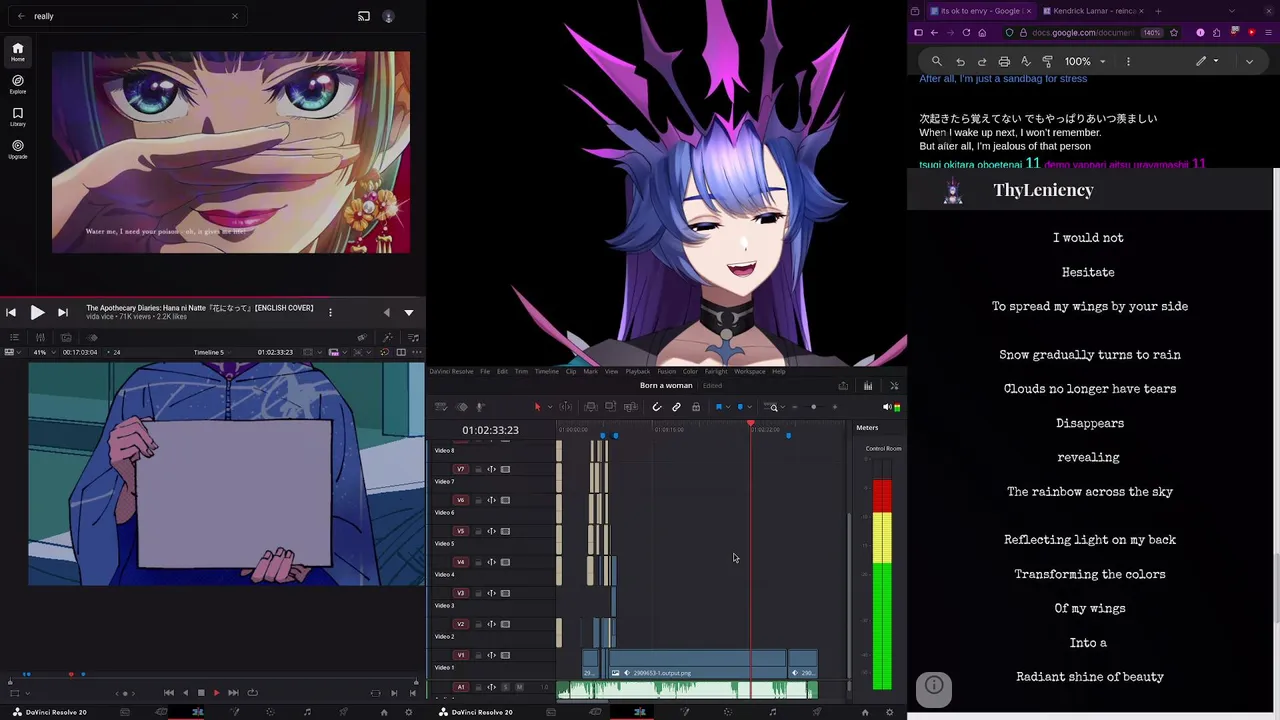Click the Quick Export icon in Resolve
The width and height of the screenshot is (1280, 720).
coord(843,386)
